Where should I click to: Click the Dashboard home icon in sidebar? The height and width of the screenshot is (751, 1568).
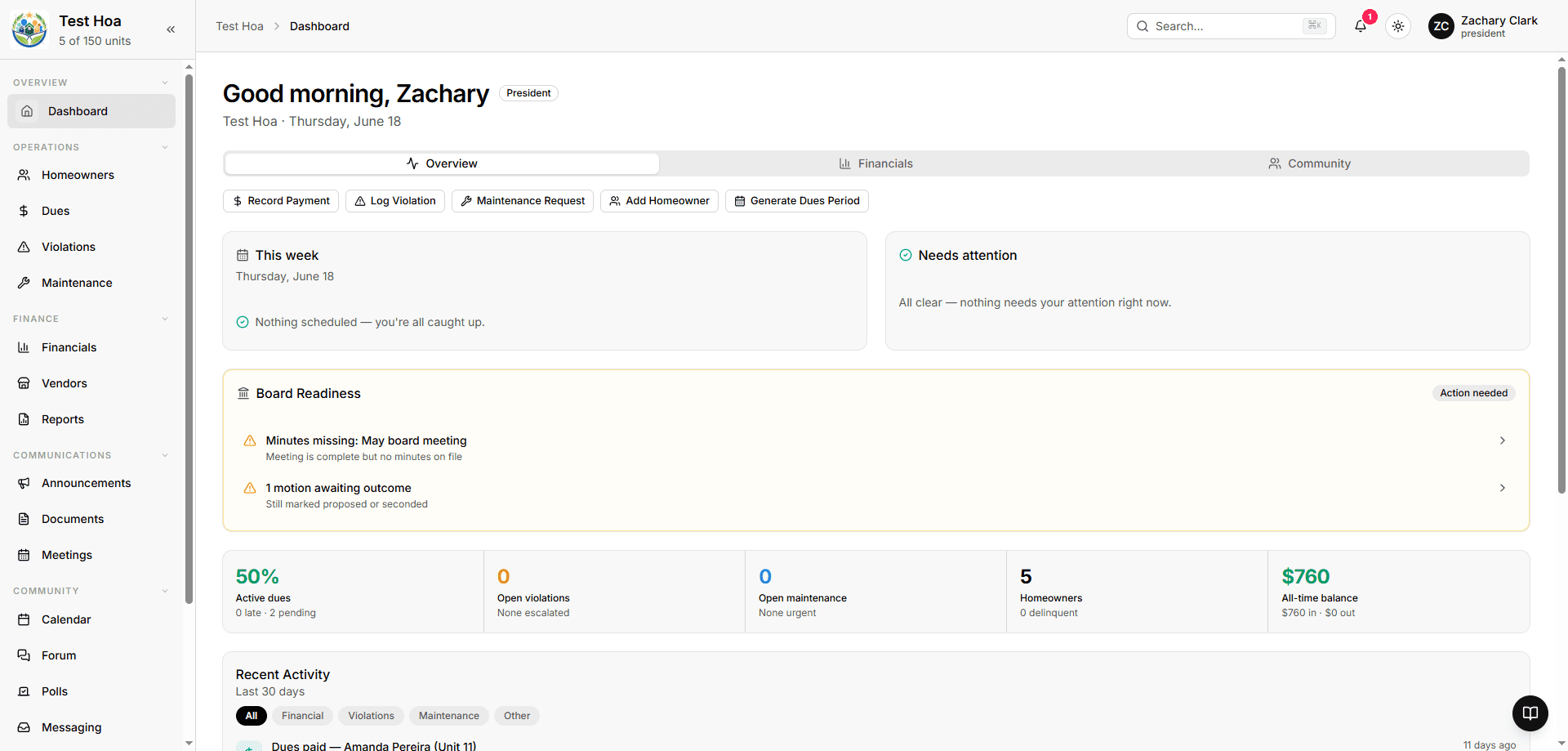pos(27,111)
